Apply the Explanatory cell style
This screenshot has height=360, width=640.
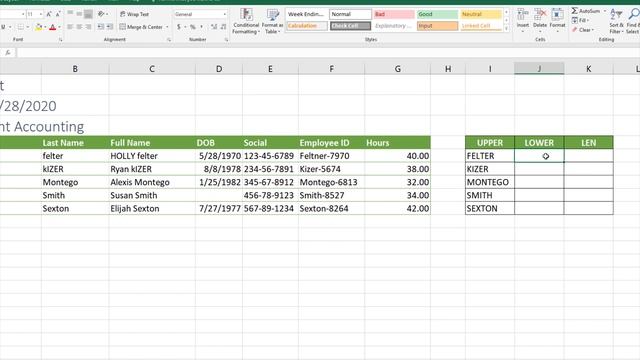point(393,26)
